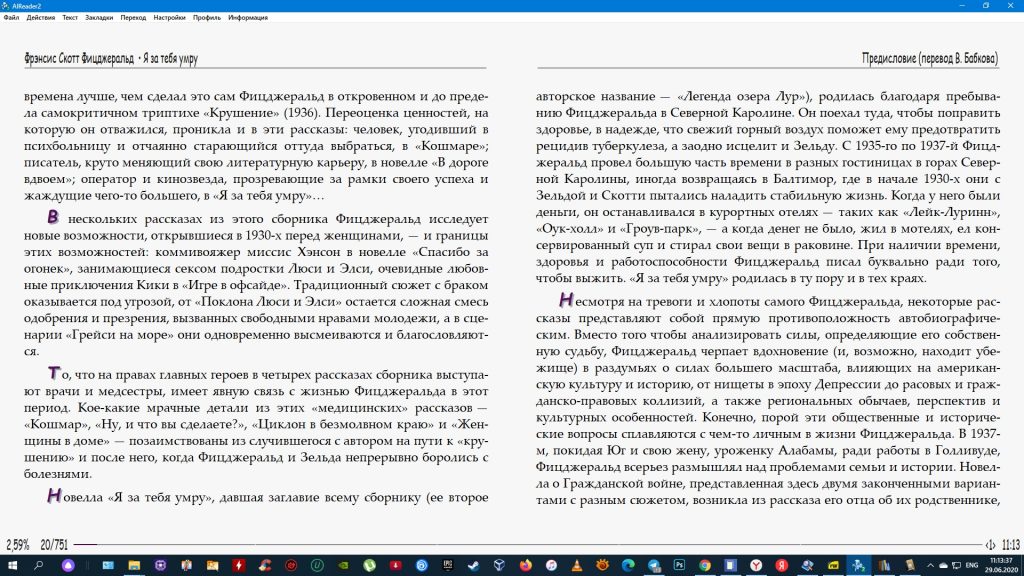Open the Профиль menu
1024x576 pixels.
(207, 17)
